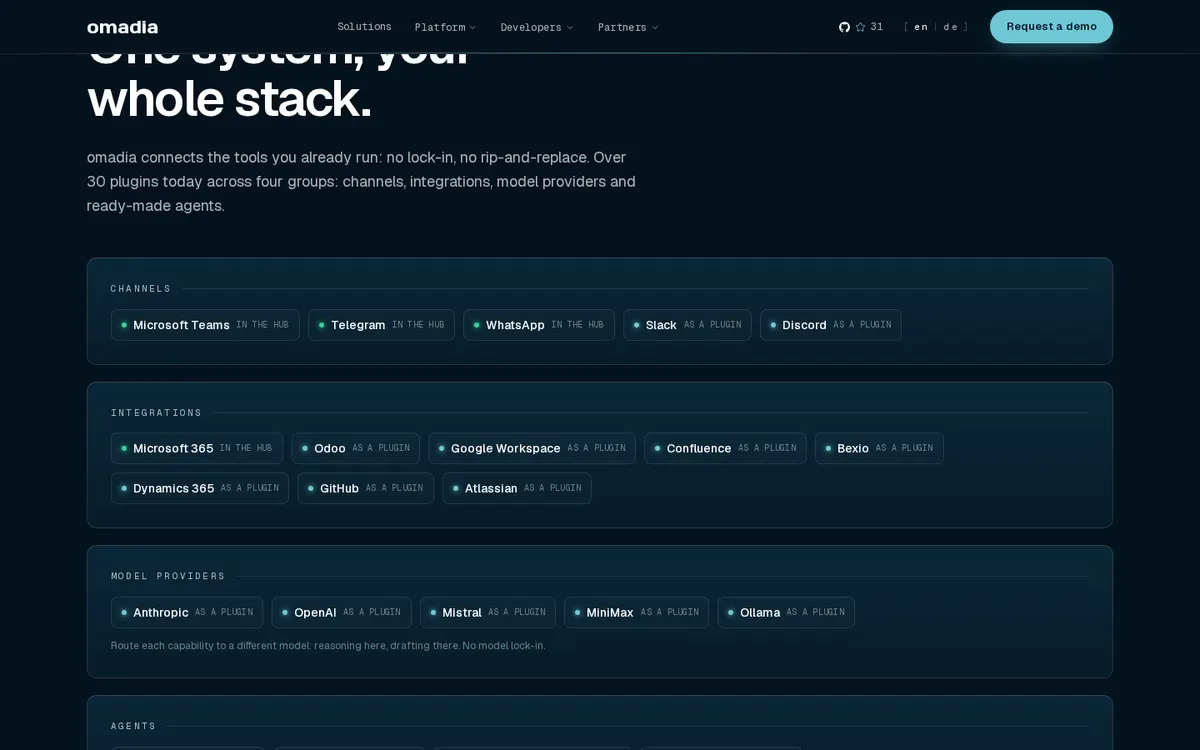Open the Platform menu
This screenshot has height=750, width=1200.
pos(445,27)
